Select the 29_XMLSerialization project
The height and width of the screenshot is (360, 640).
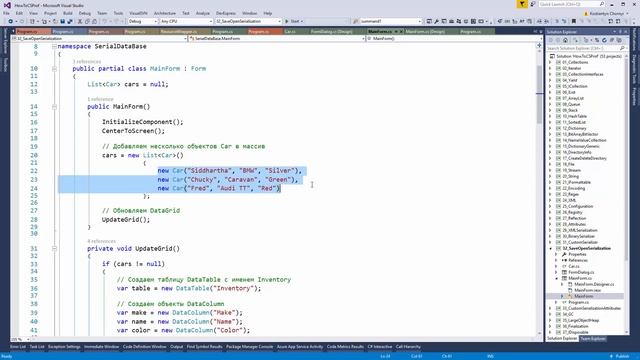pos(580,230)
